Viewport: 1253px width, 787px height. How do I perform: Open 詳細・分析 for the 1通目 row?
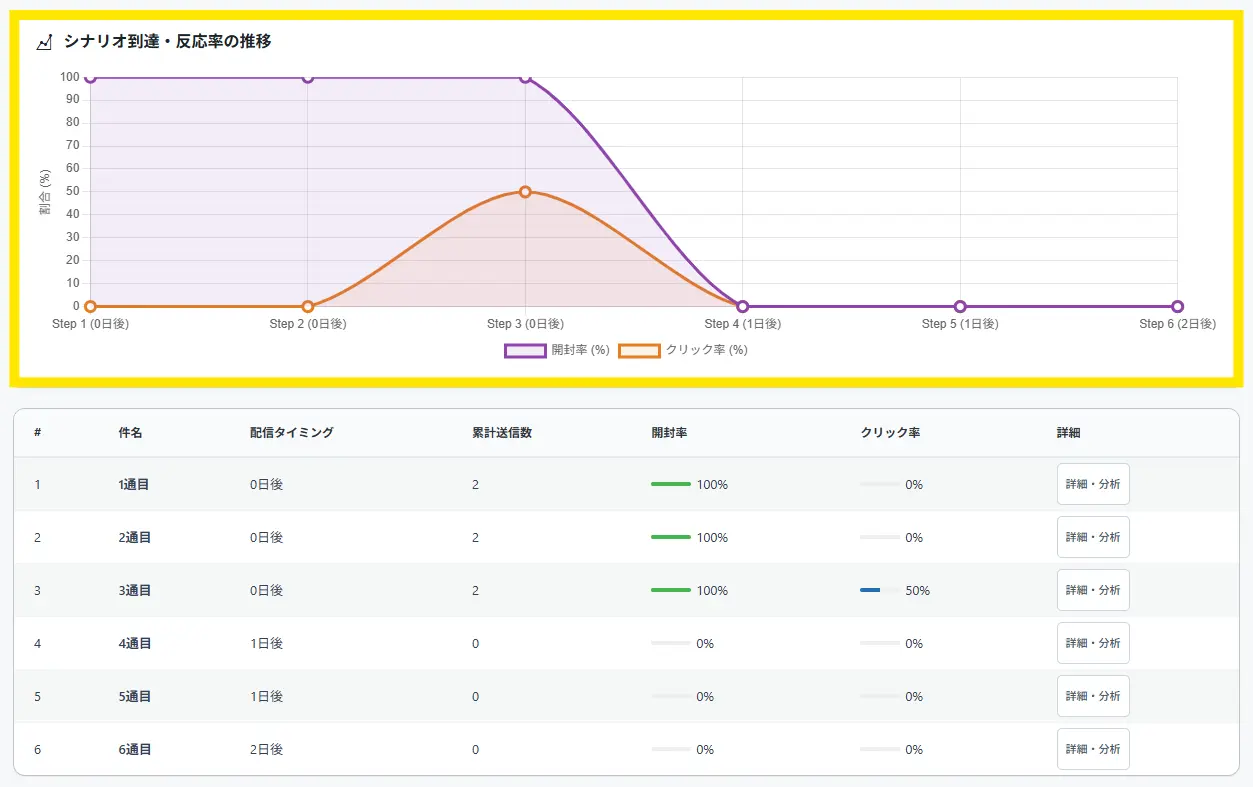pyautogui.click(x=1093, y=484)
